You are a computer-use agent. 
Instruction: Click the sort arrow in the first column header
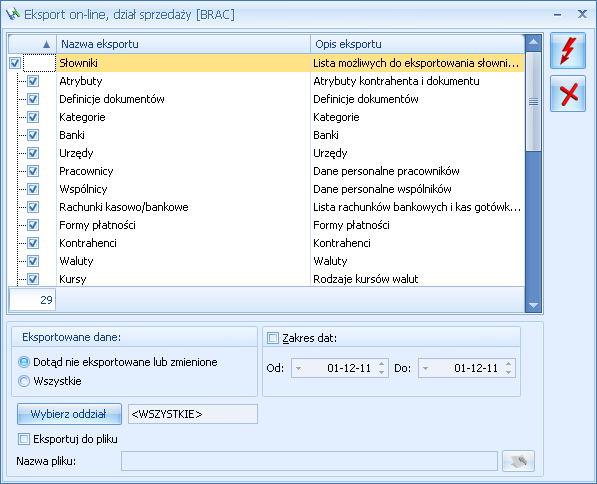click(46, 44)
